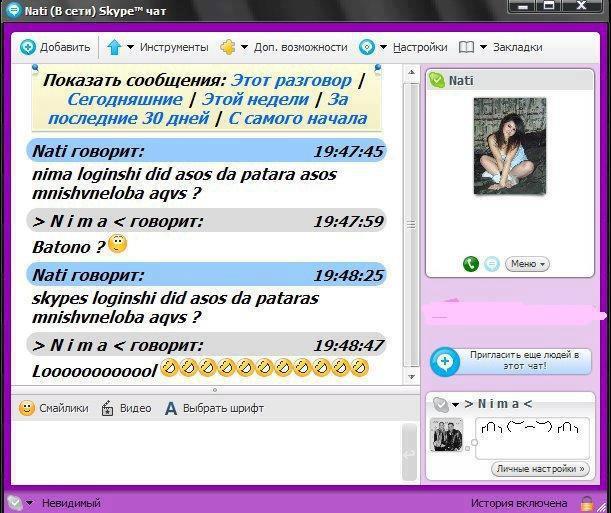
Task: Click the Skype chat icon in title bar
Action: (14, 10)
